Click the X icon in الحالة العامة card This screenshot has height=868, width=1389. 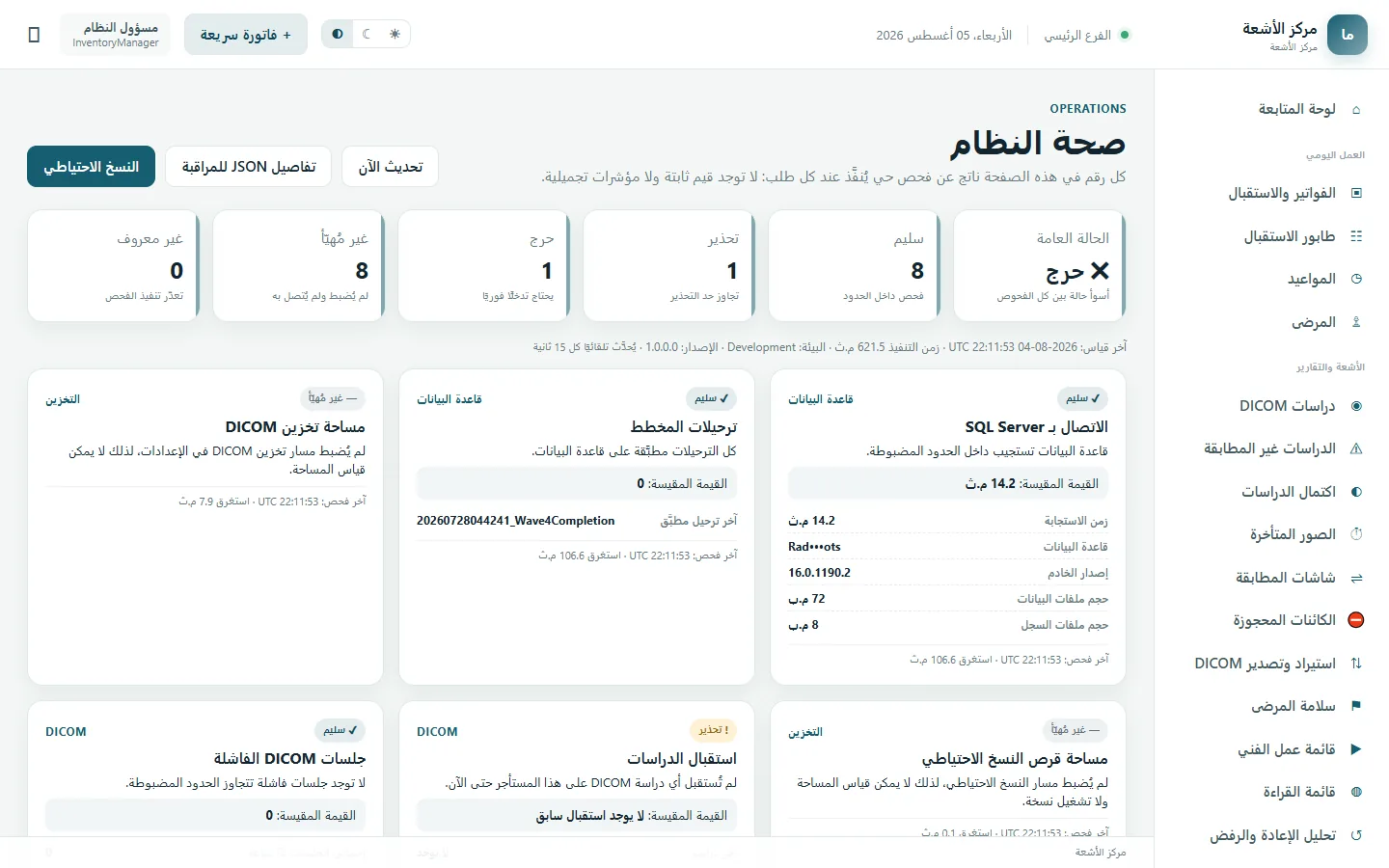tap(1100, 271)
